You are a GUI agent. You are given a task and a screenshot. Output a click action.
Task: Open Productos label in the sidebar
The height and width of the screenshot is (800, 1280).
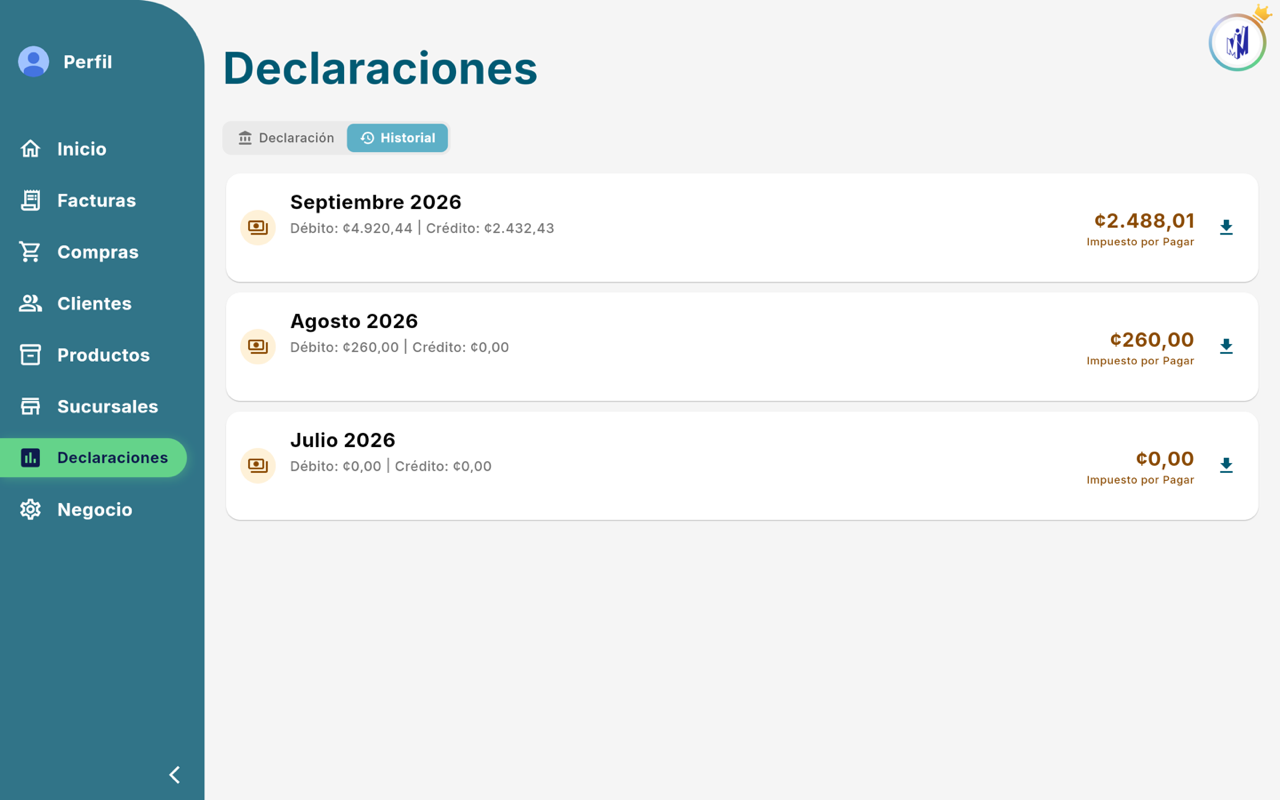[104, 355]
